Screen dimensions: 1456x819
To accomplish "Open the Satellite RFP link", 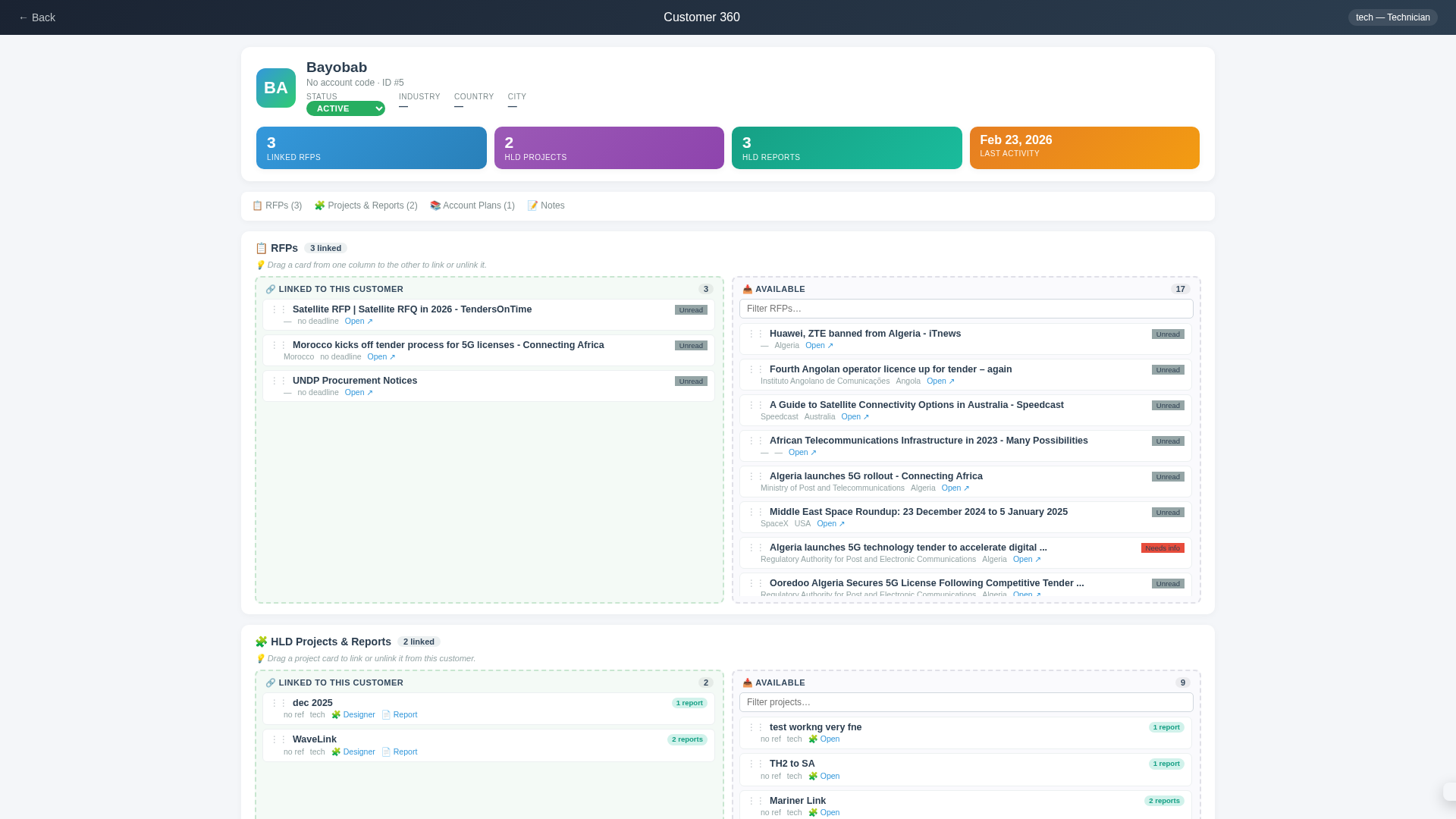I will pos(359,322).
